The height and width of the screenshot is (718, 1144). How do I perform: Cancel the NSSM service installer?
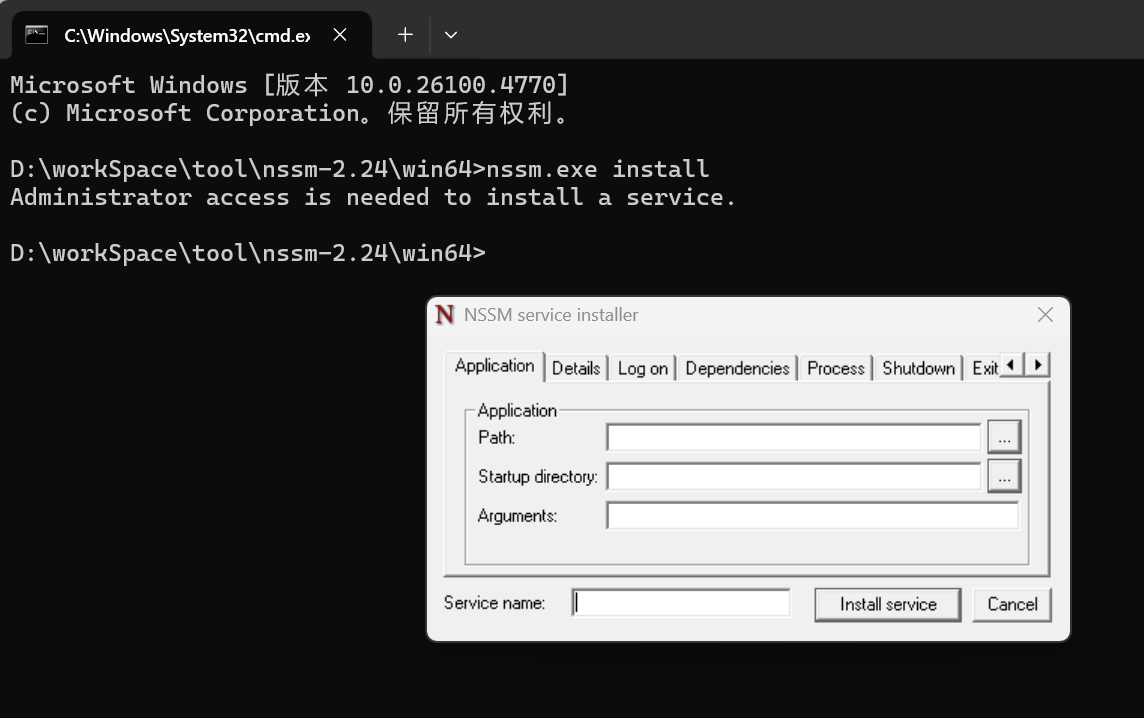(x=1011, y=604)
